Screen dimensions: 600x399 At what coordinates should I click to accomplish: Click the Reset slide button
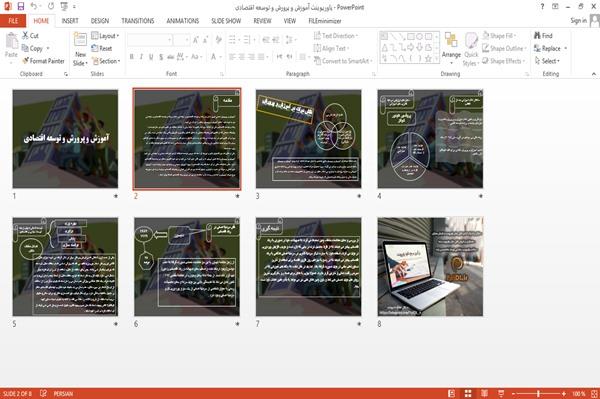(102, 48)
